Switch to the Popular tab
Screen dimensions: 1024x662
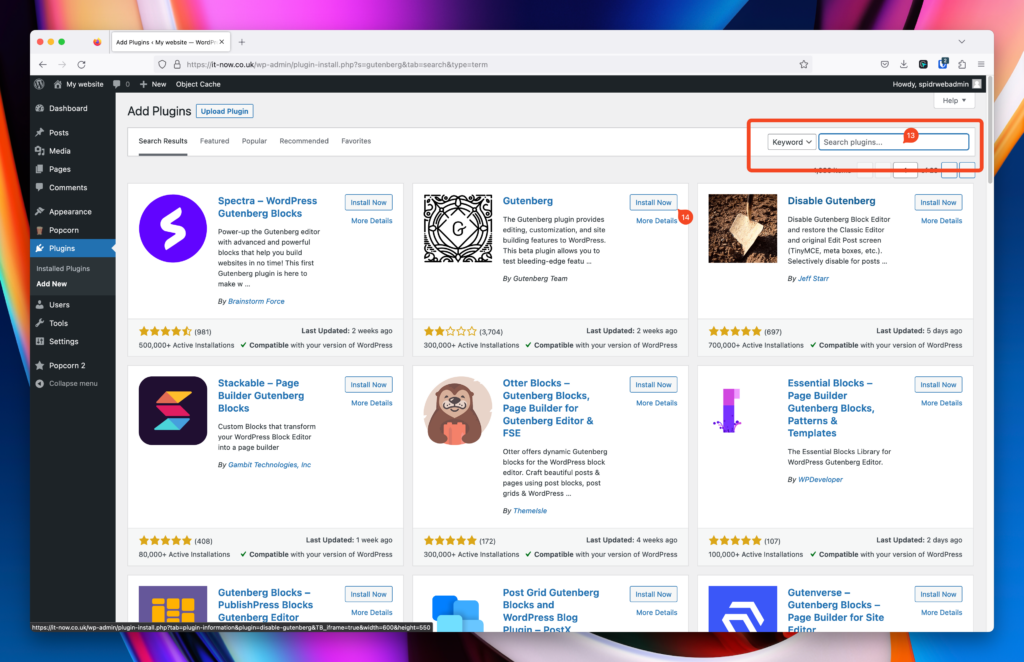click(254, 141)
